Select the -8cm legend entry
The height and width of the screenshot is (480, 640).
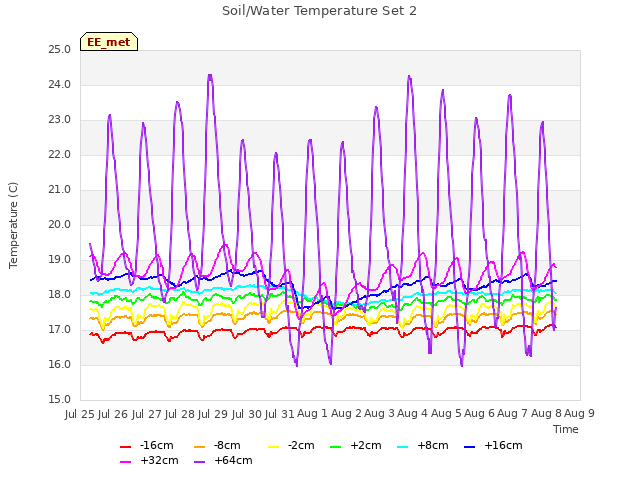click(x=217, y=445)
